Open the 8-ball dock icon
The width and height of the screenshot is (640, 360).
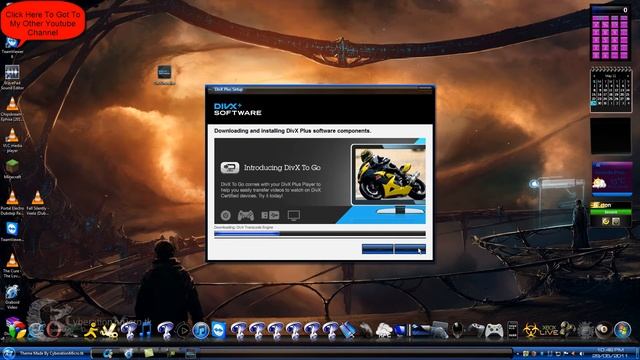point(604,330)
